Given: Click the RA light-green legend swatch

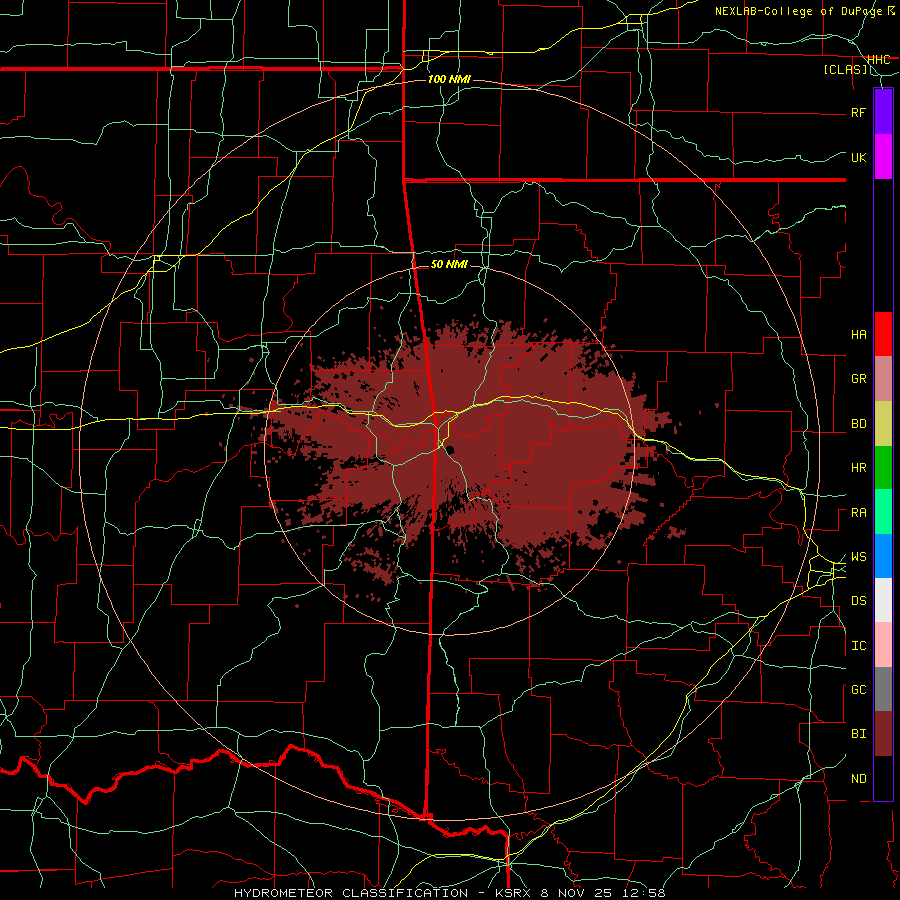Looking at the screenshot, I should point(883,512).
